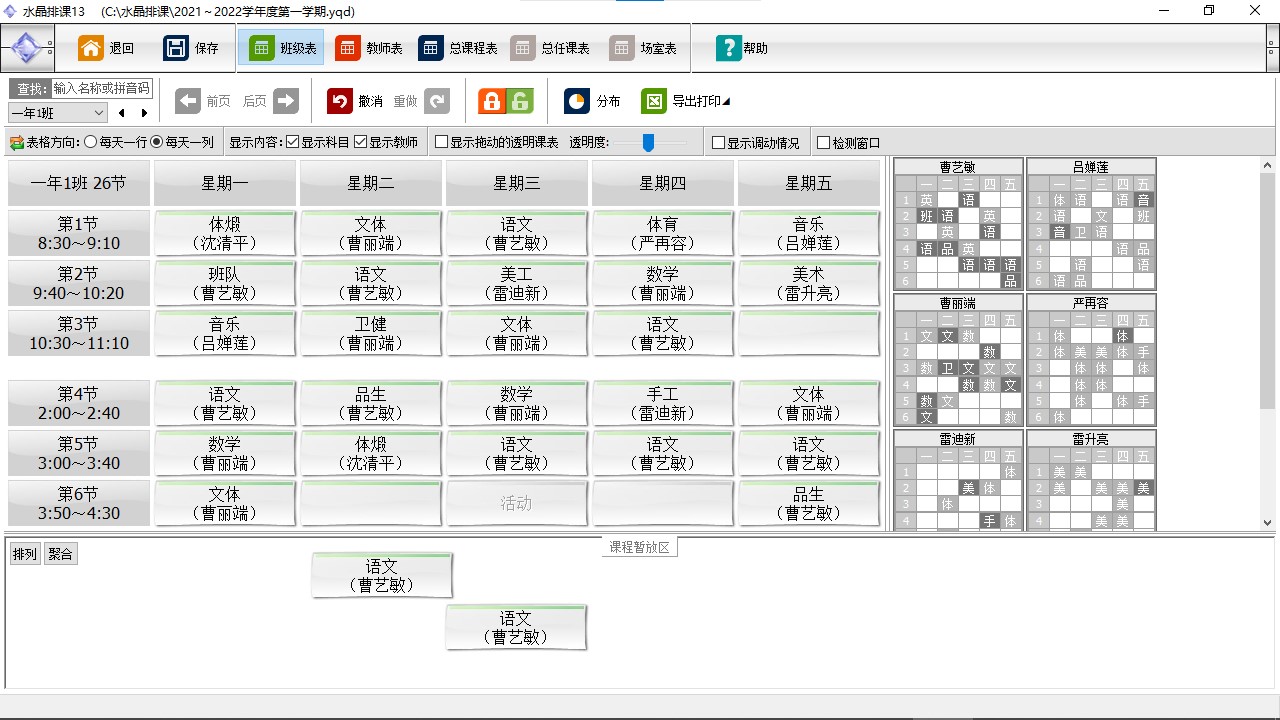
Task: Click the orange lock icon to lock courses
Action: [491, 100]
